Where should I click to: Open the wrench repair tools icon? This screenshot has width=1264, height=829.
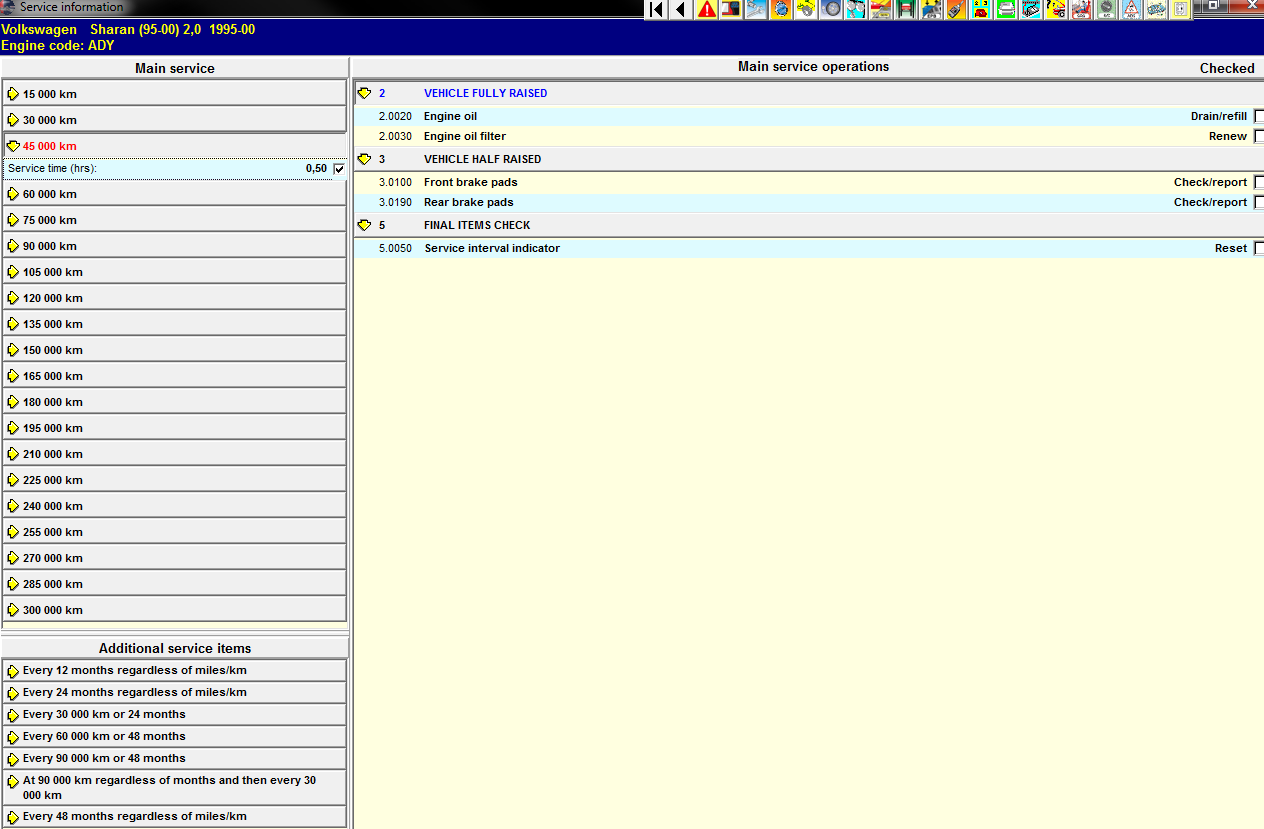[x=757, y=9]
